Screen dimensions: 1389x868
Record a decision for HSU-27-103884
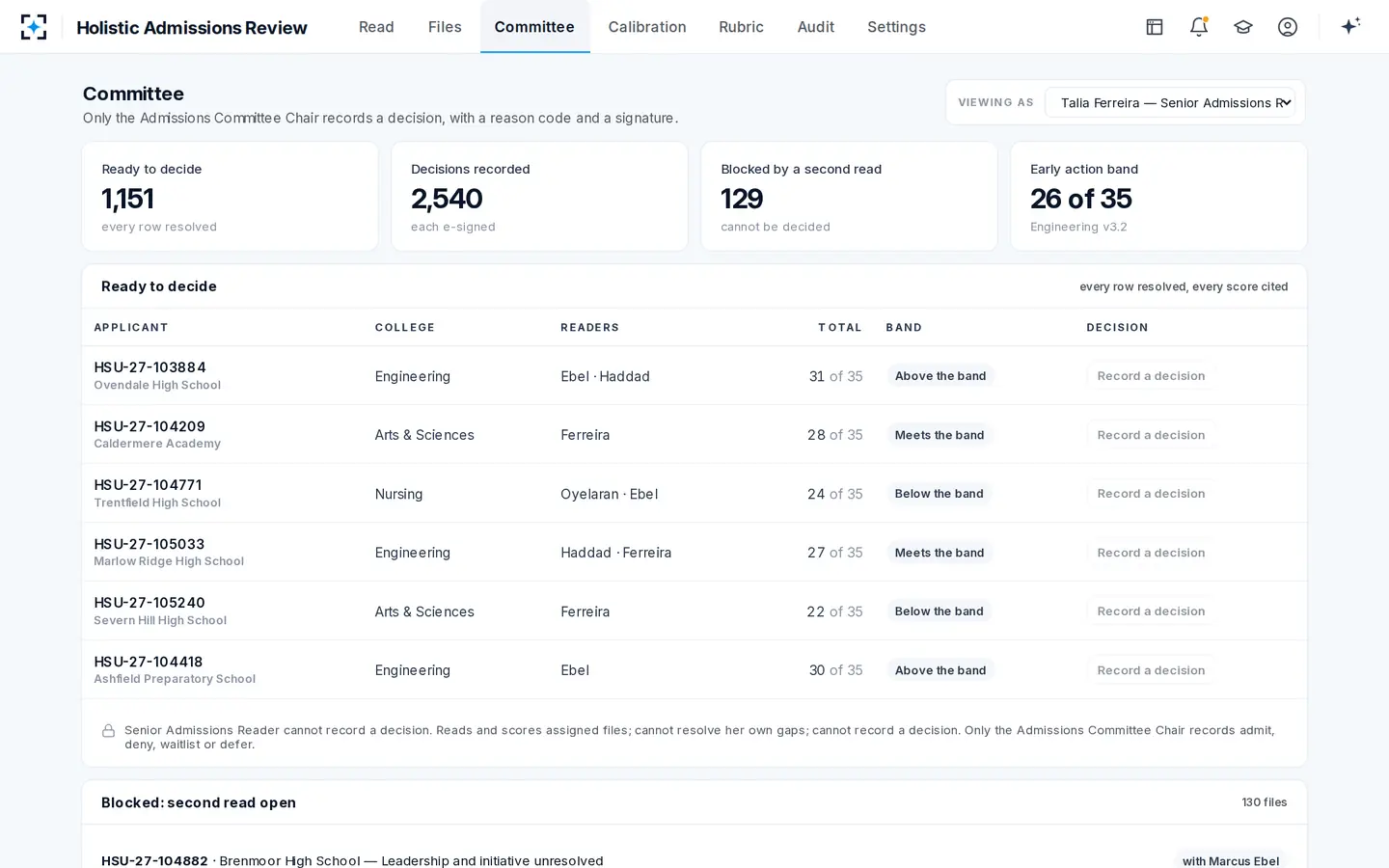(1151, 376)
